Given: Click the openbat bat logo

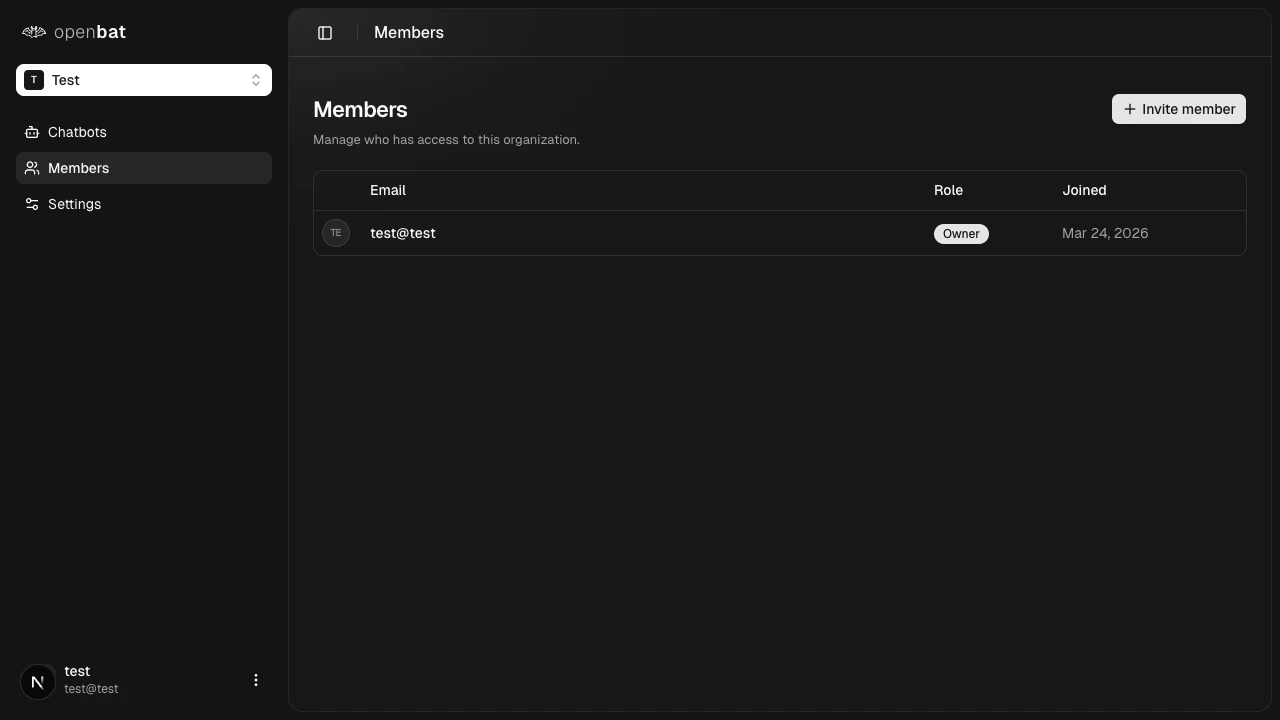Looking at the screenshot, I should 33,32.
